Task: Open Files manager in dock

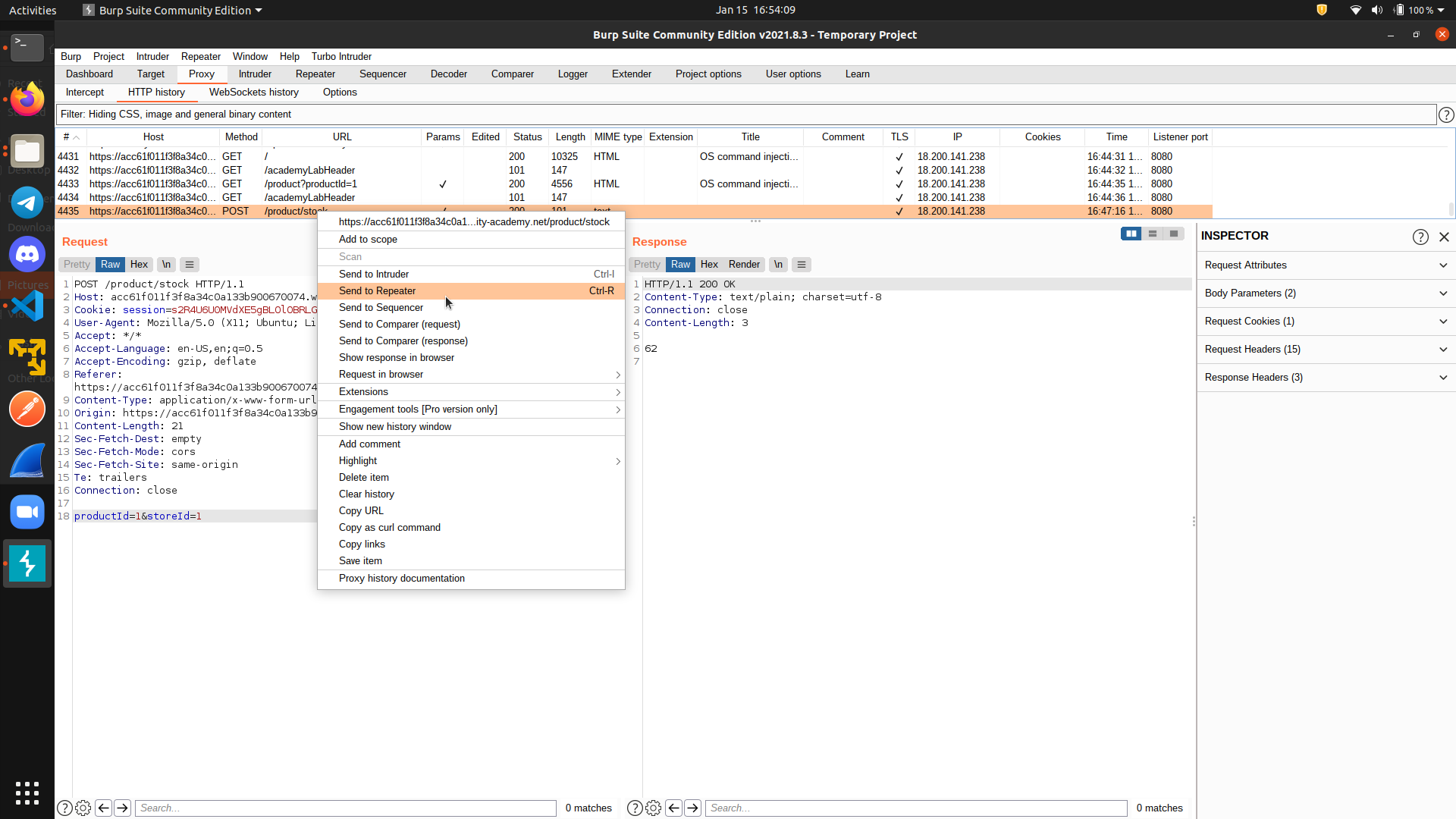Action: (27, 151)
